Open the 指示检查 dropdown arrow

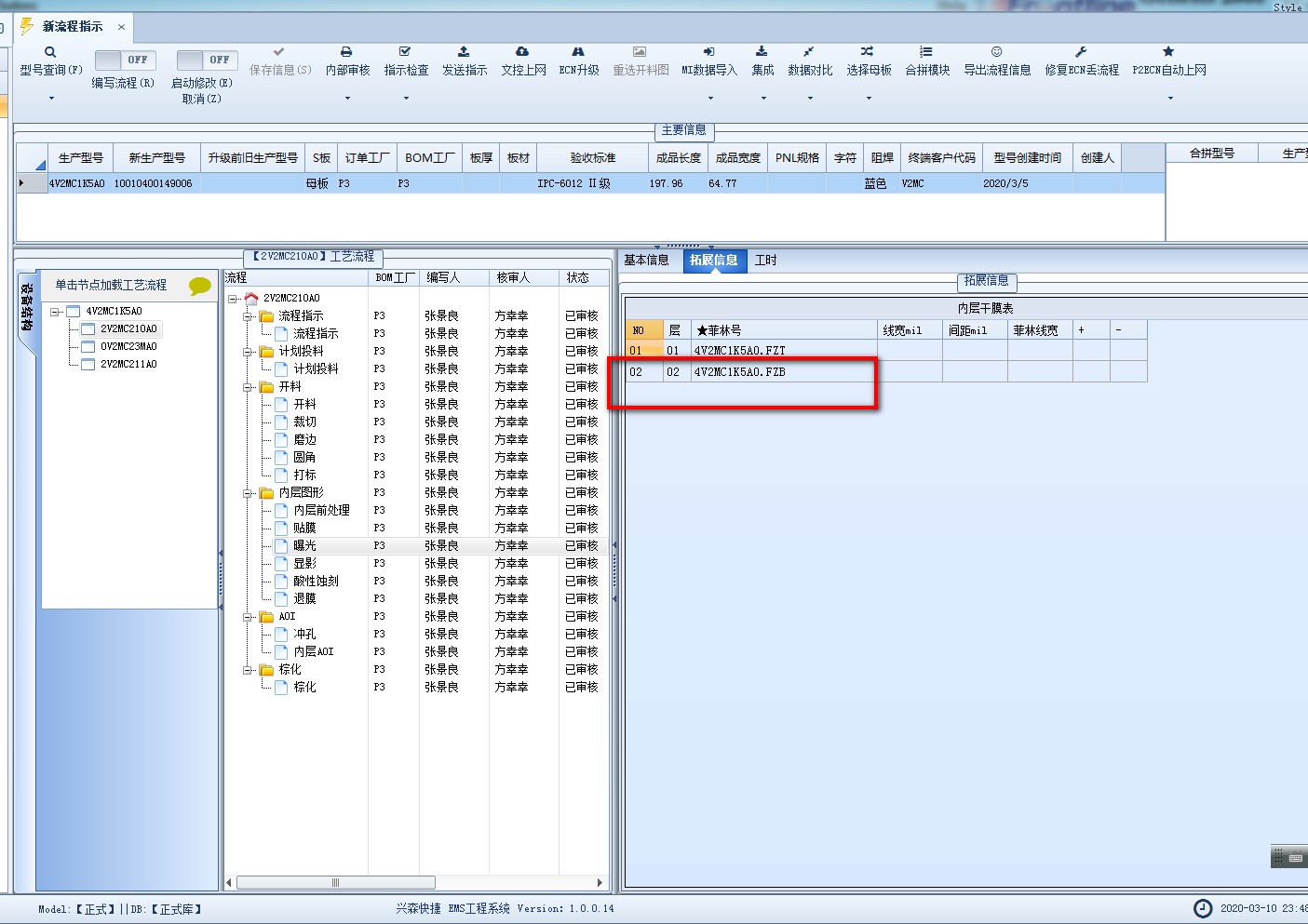pos(406,98)
